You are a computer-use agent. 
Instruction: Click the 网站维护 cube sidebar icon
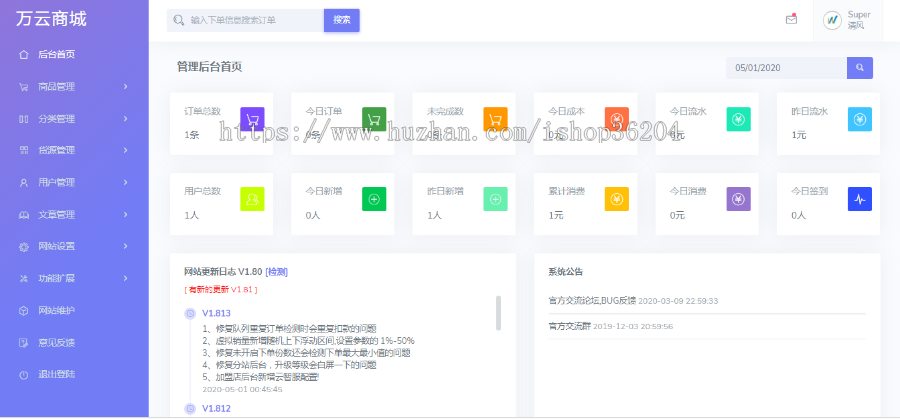(x=24, y=311)
